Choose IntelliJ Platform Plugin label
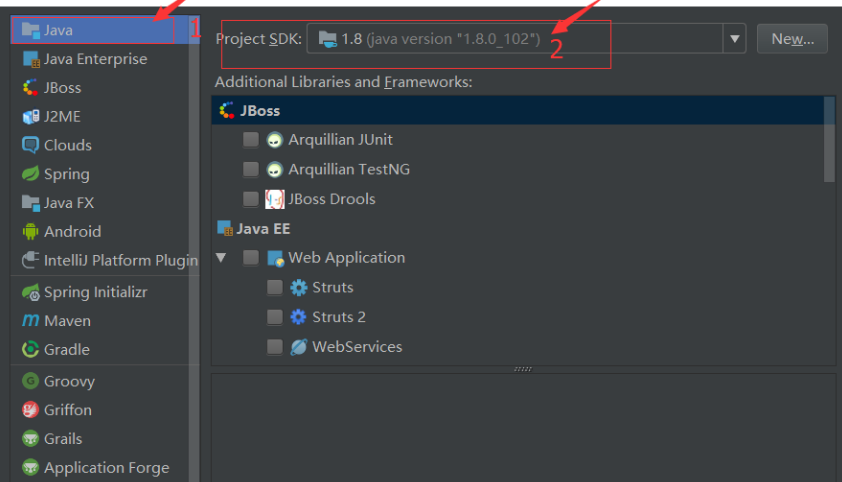Viewport: 842px width, 482px height. point(121,260)
